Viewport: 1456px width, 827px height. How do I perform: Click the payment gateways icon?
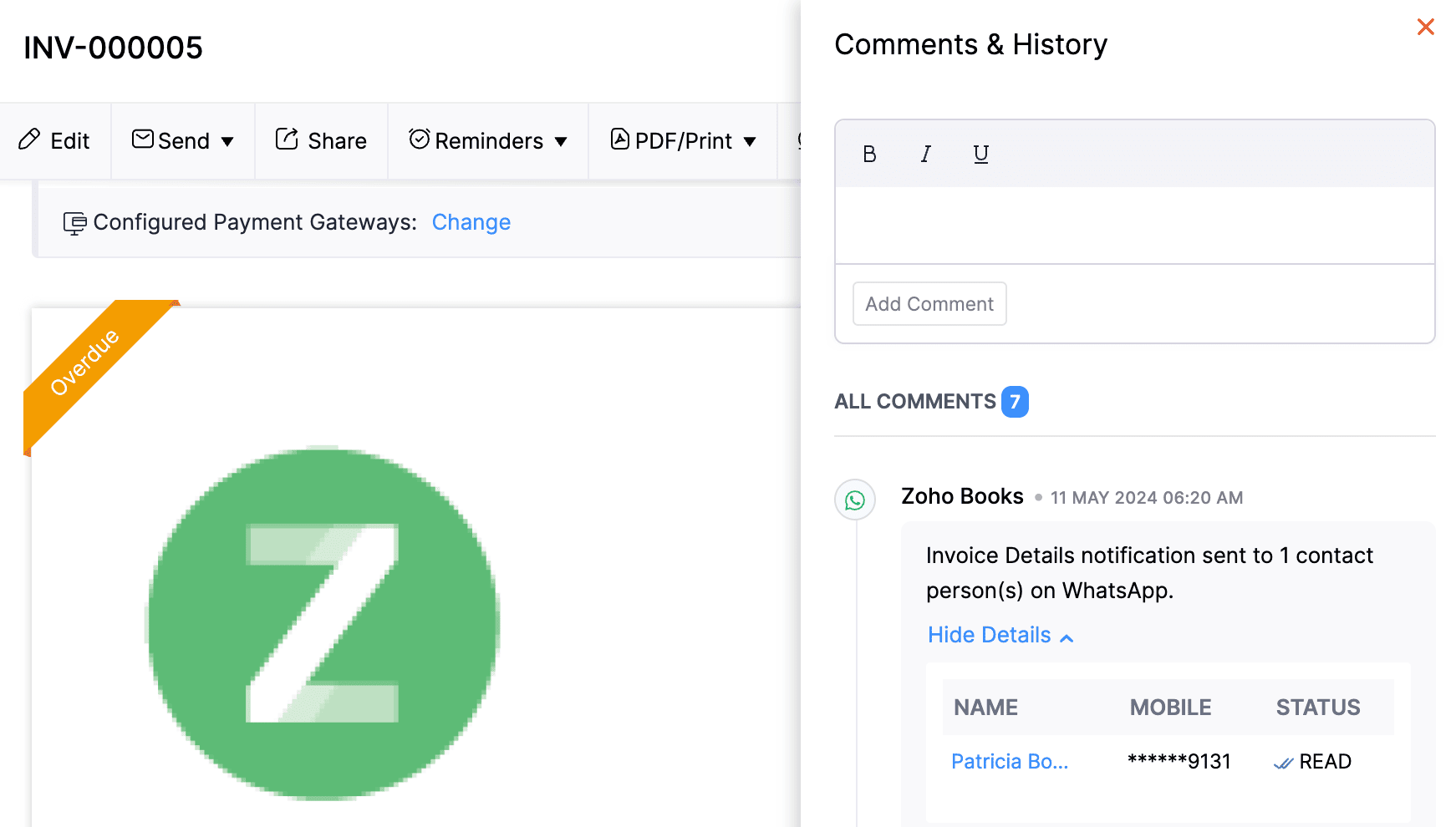75,223
